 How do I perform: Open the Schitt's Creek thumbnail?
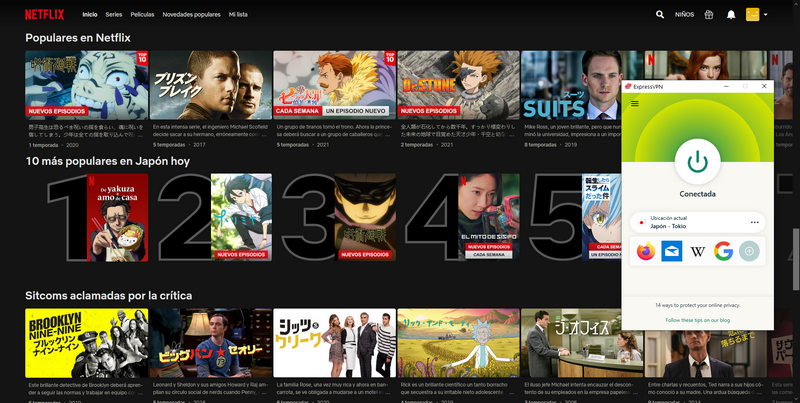pos(335,343)
